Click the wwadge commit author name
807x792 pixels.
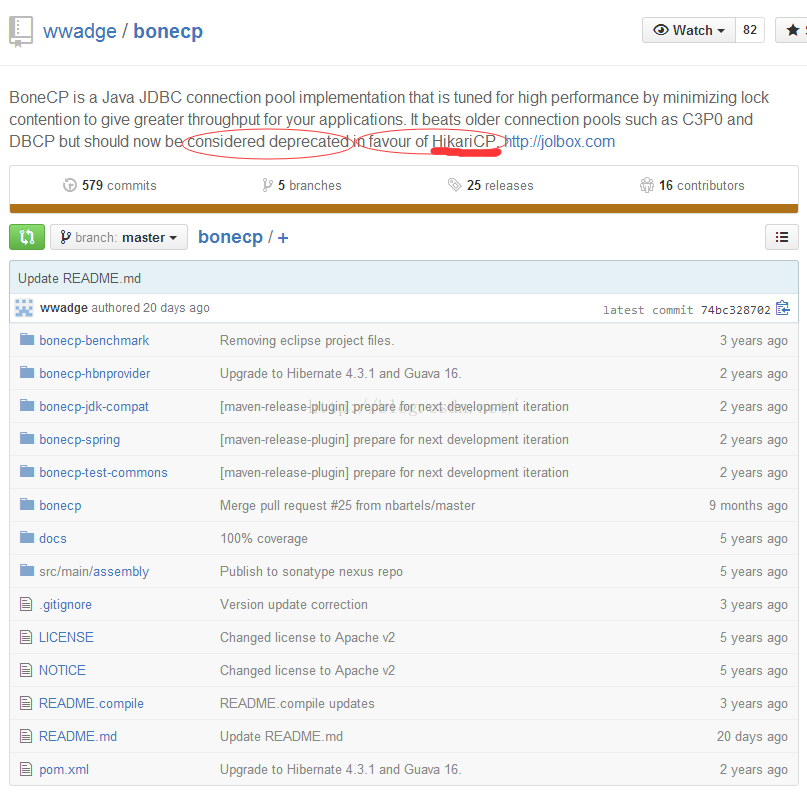pos(64,308)
